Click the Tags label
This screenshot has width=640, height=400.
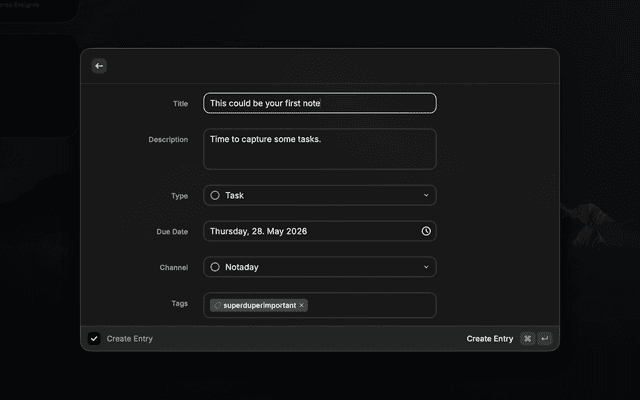click(x=180, y=304)
